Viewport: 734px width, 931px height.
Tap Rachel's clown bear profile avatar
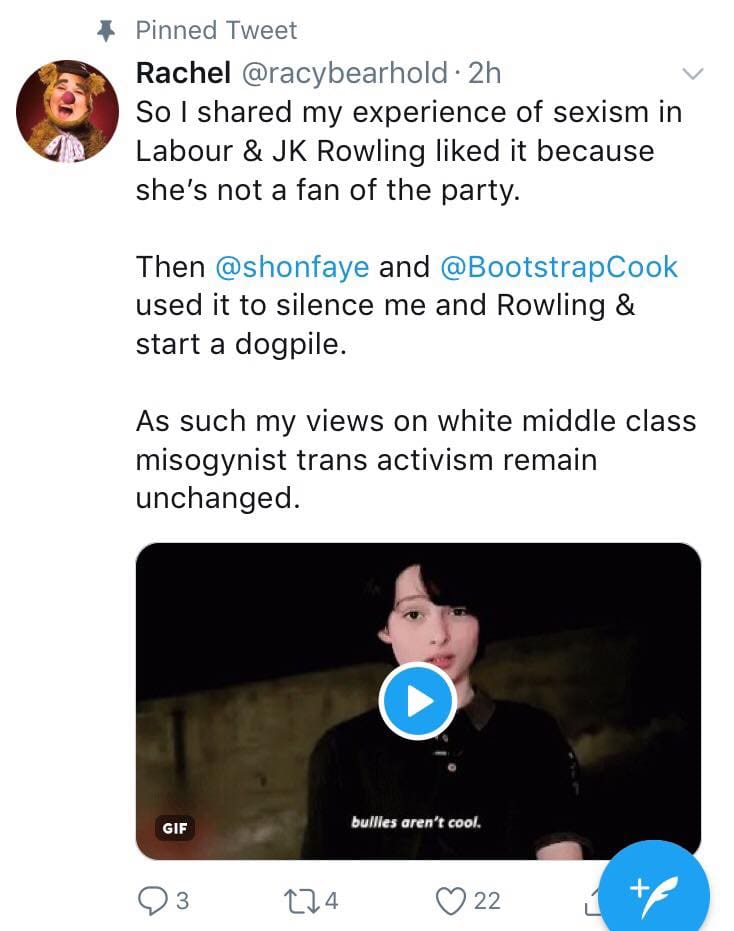pos(67,111)
